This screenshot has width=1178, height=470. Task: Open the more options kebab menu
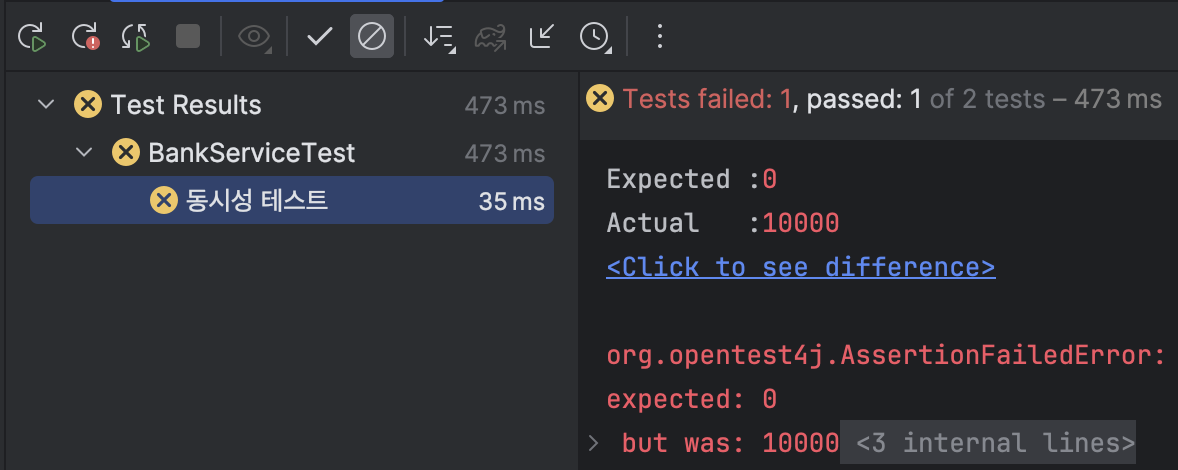point(660,36)
